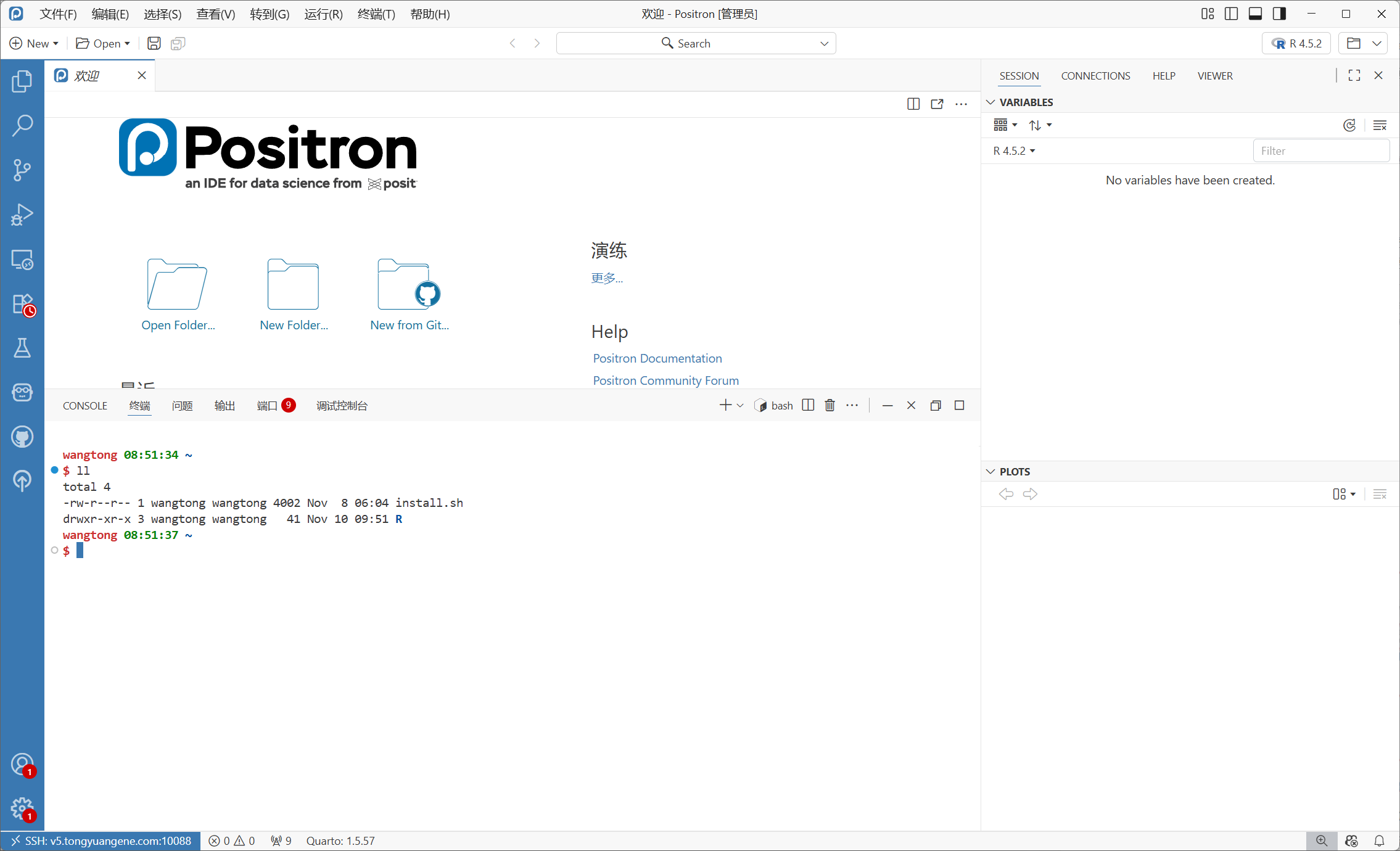The image size is (1400, 851).
Task: Click the restore panel icon beside maximize
Action: click(x=935, y=405)
